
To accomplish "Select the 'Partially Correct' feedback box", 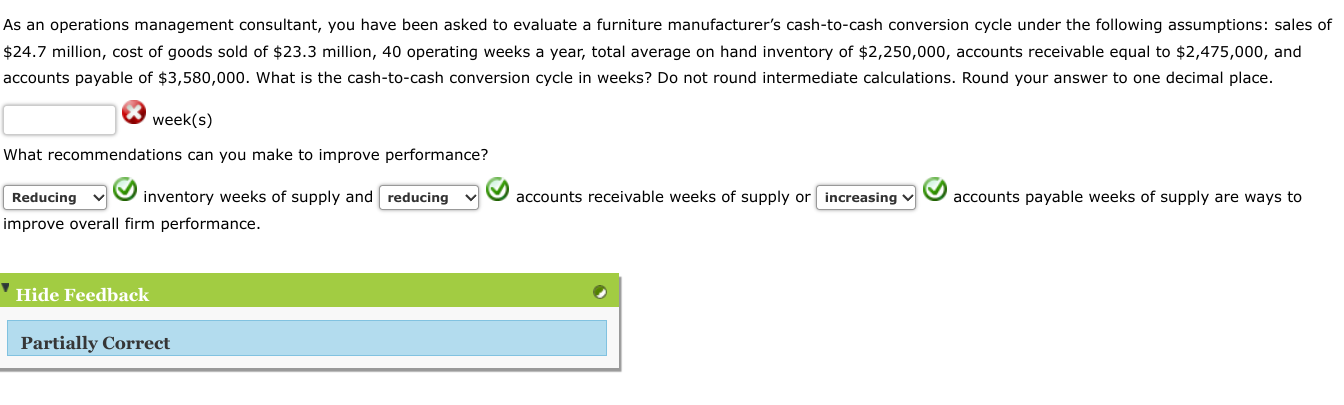I will pyautogui.click(x=306, y=338).
